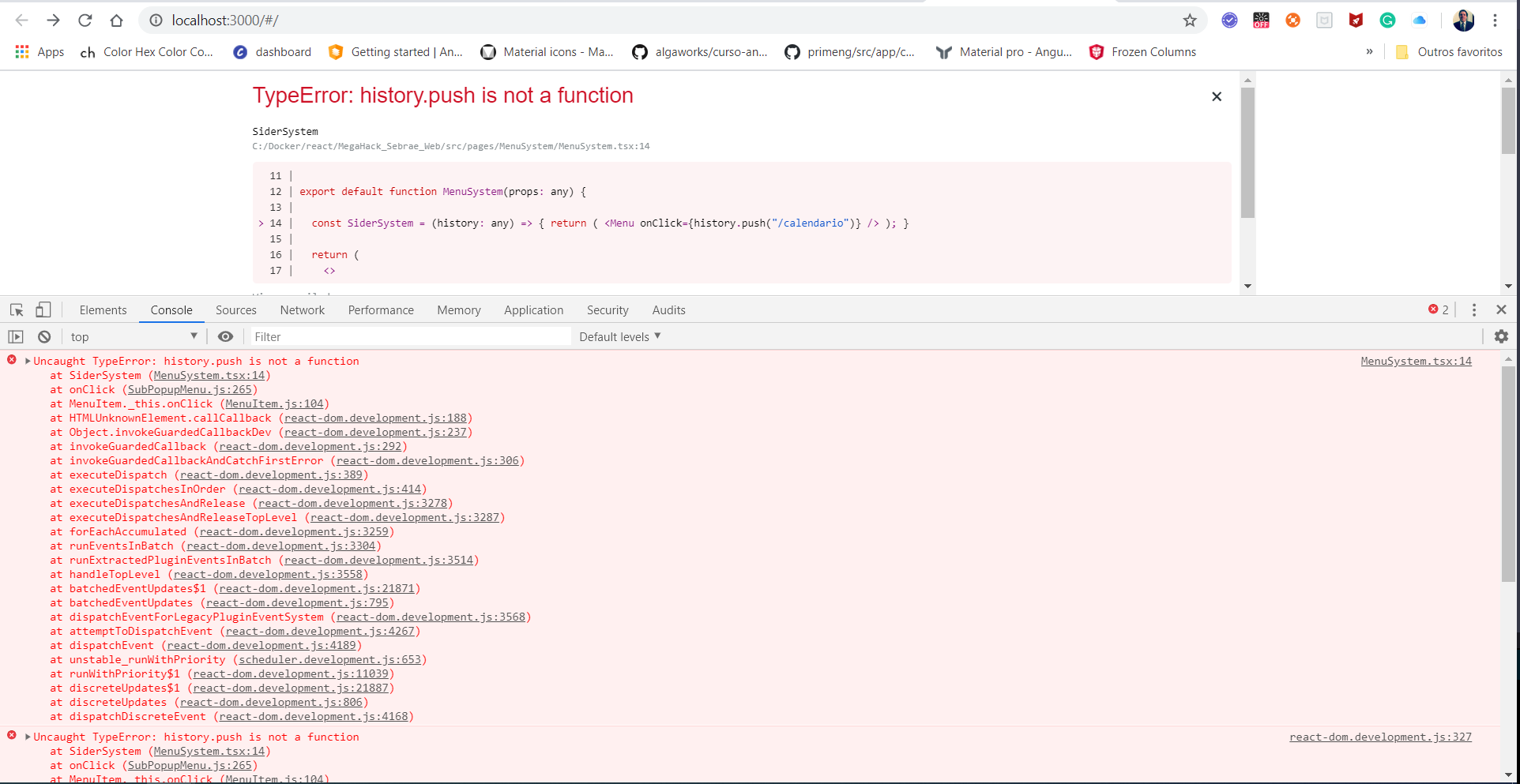Show the console sidebar panel icon
The image size is (1520, 784).
16,336
